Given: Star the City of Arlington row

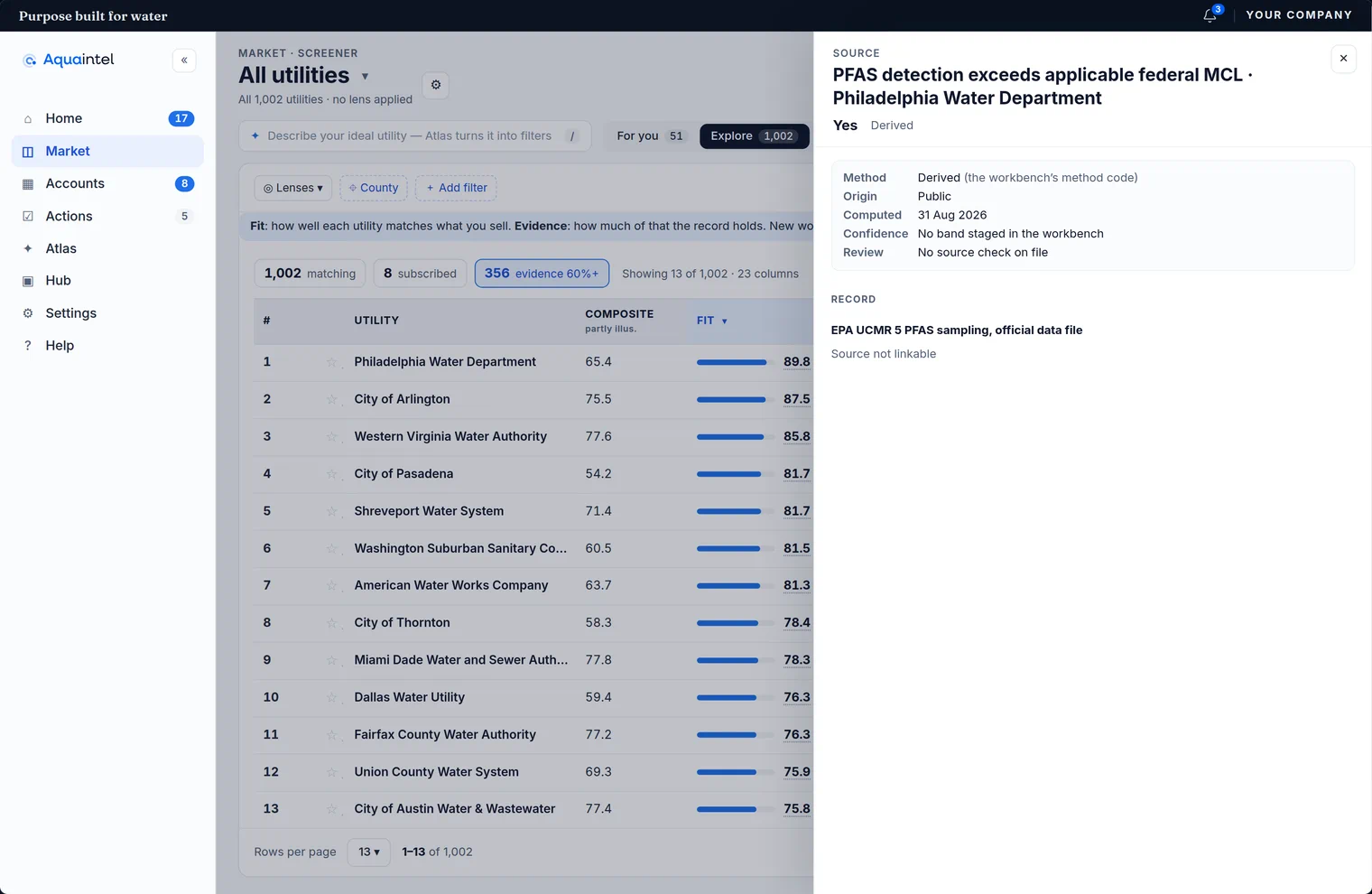Looking at the screenshot, I should [331, 399].
